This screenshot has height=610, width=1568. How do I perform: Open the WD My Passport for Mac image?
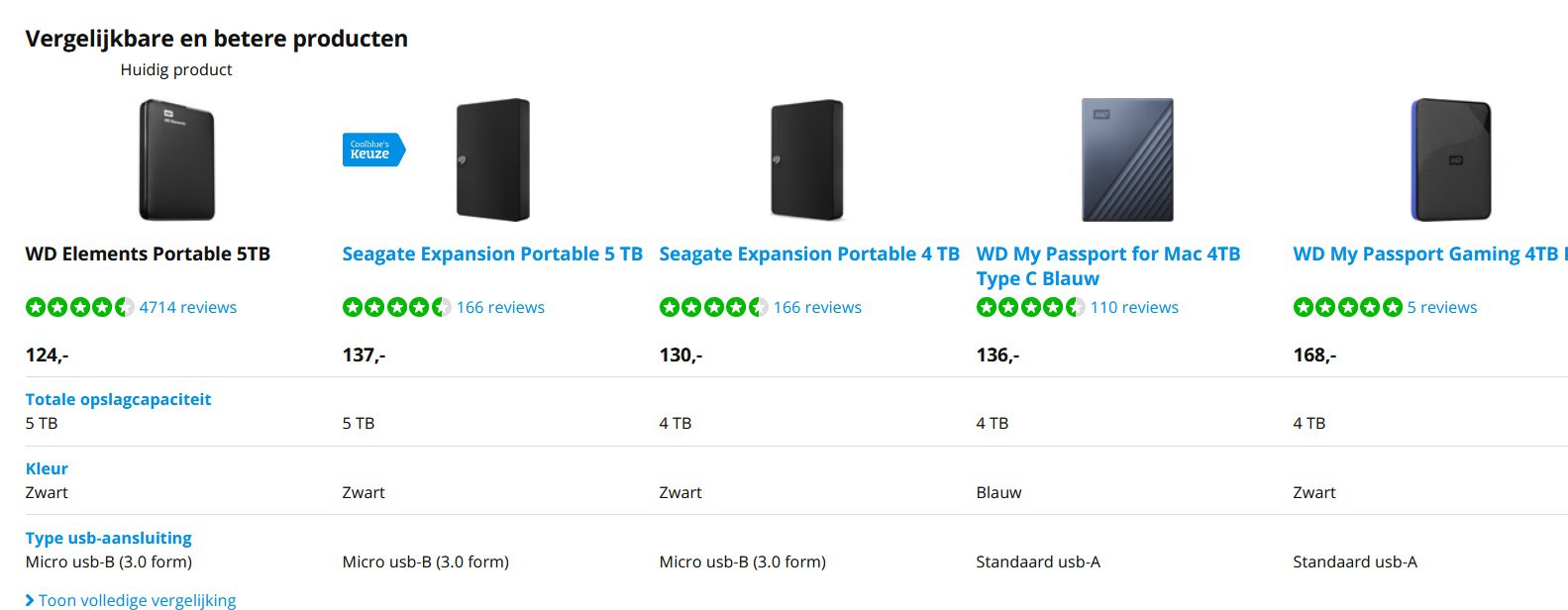[1127, 159]
